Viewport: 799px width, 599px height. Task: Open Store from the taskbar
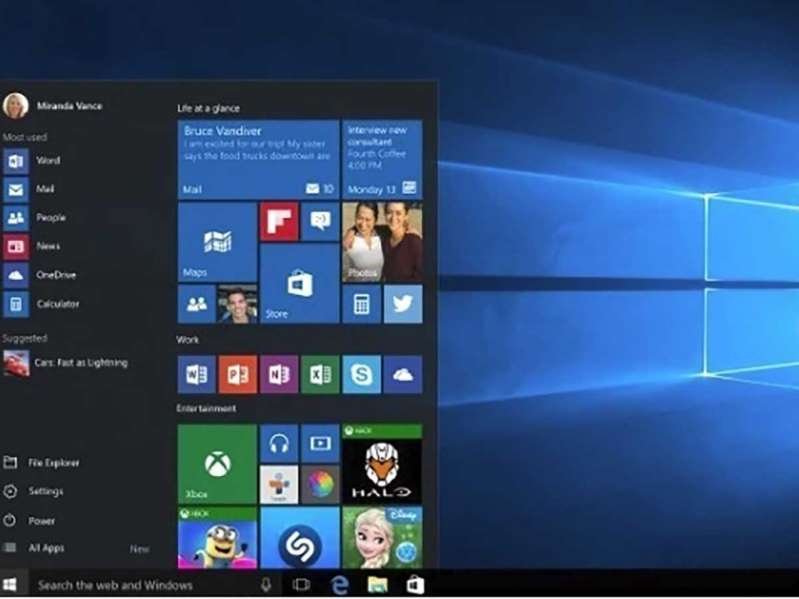[415, 585]
